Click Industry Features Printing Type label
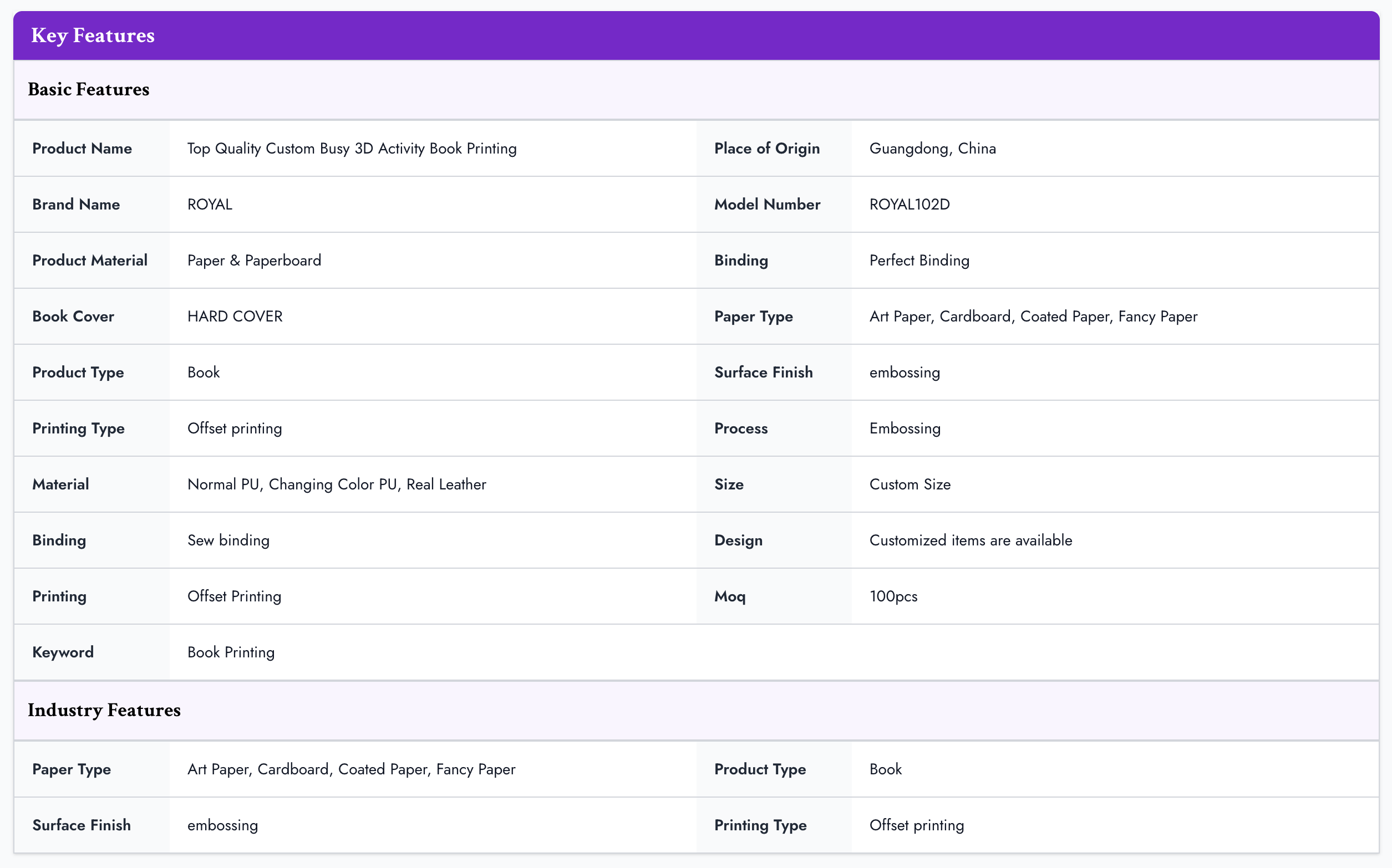 coord(760,825)
